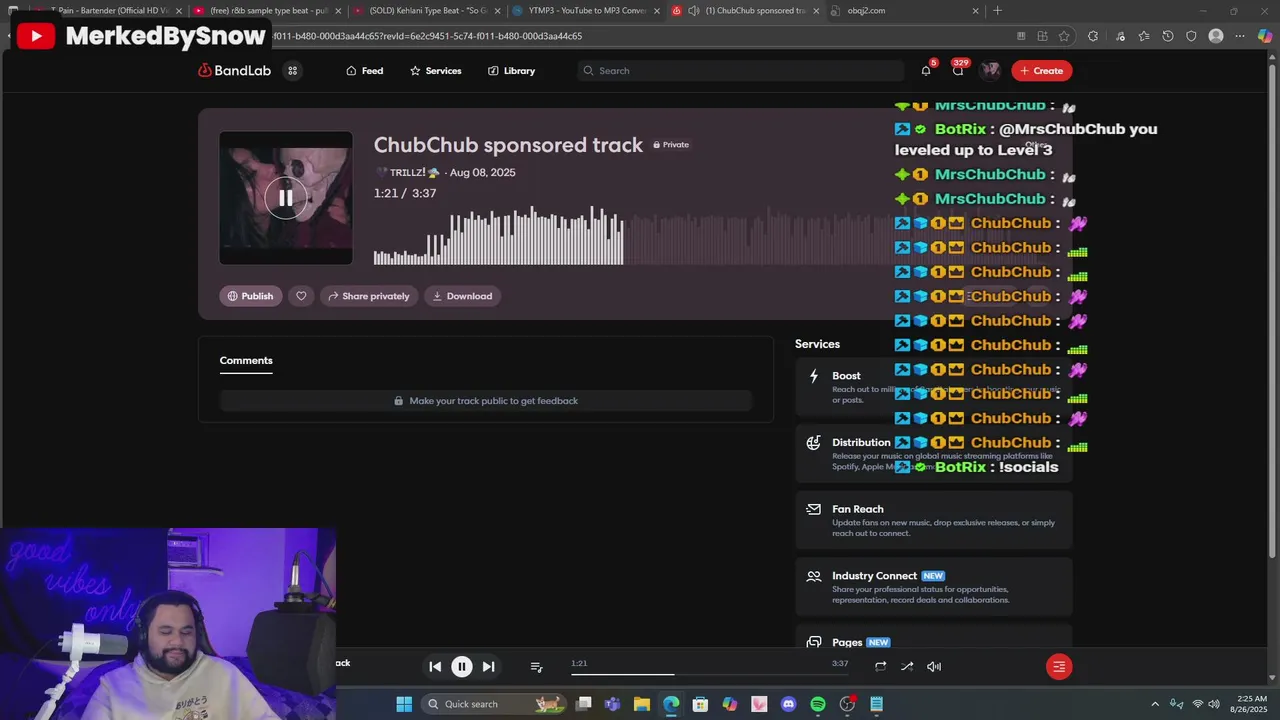Skip to previous track in bottom player
The width and height of the screenshot is (1280, 720).
(x=435, y=666)
